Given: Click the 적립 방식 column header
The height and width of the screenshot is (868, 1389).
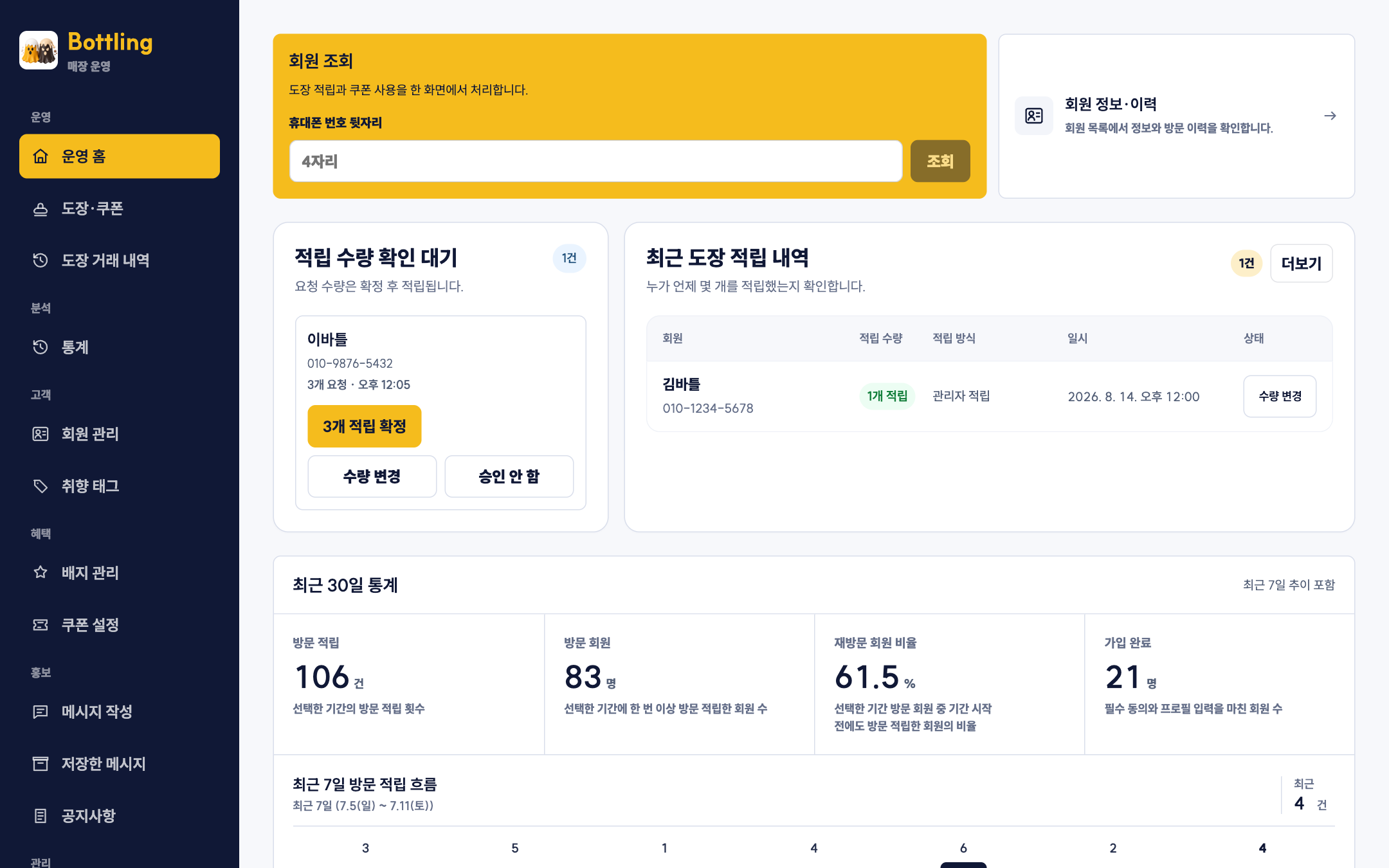Looking at the screenshot, I should click(x=954, y=338).
